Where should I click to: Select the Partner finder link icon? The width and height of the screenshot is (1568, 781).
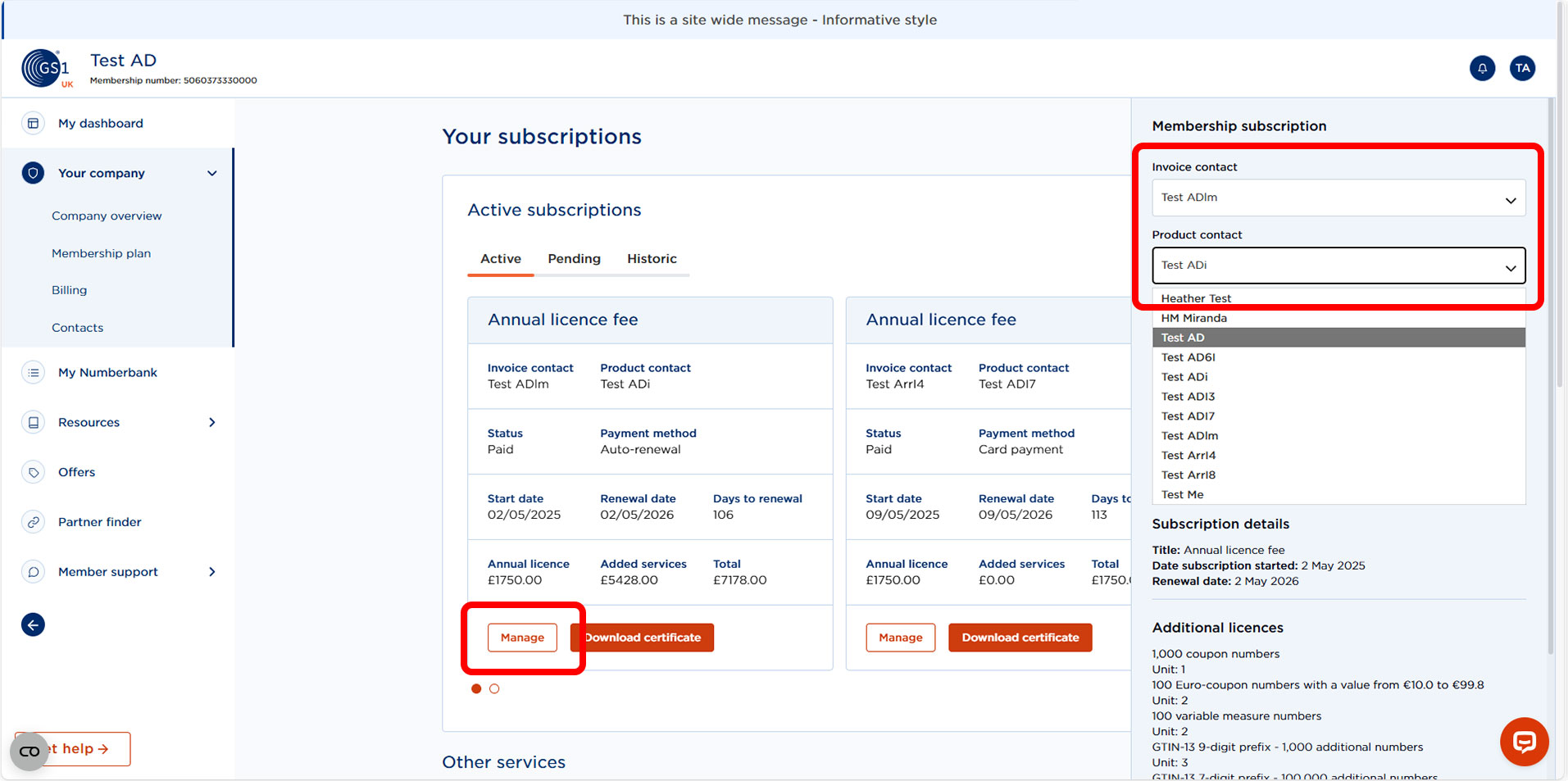tap(32, 522)
